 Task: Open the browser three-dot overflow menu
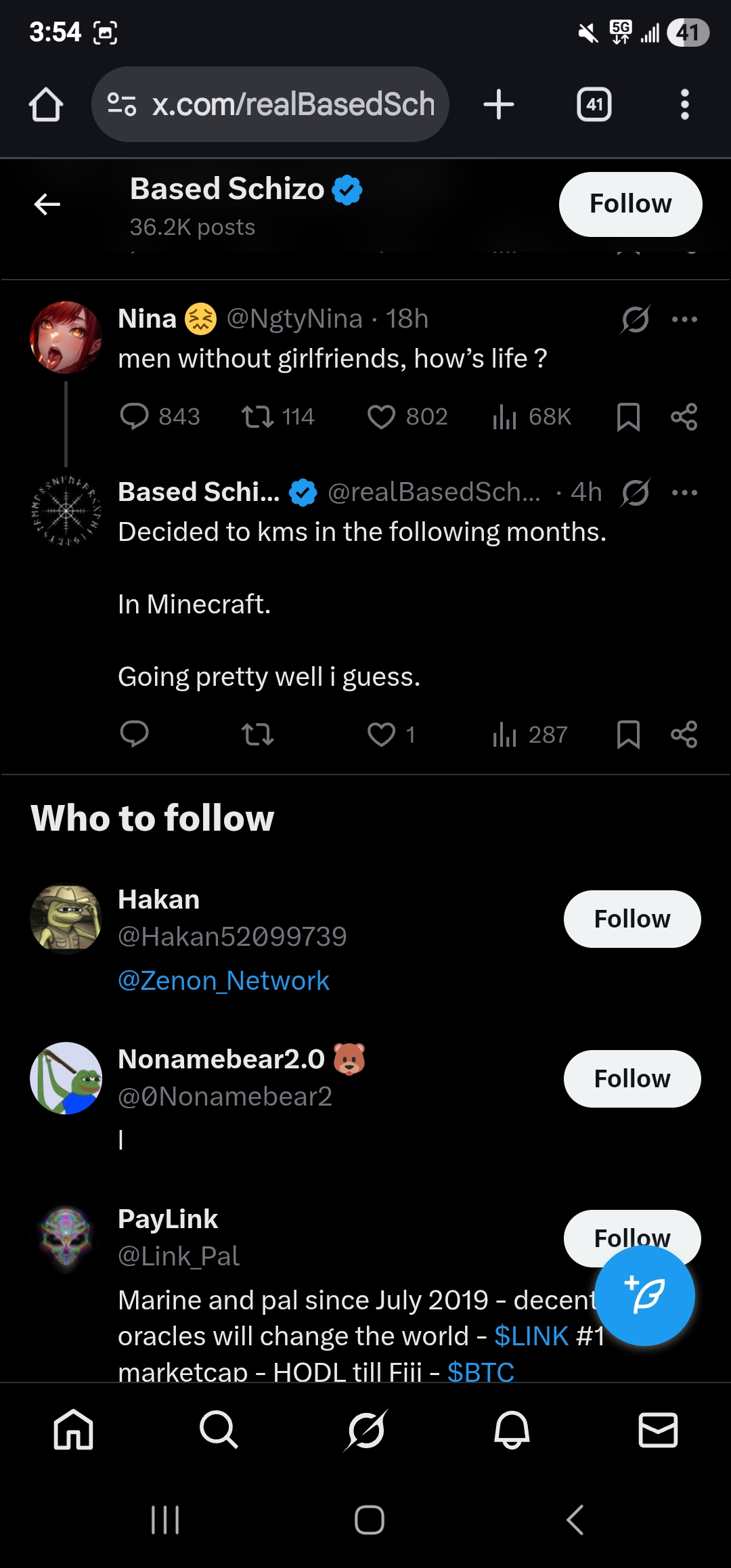pyautogui.click(x=684, y=105)
